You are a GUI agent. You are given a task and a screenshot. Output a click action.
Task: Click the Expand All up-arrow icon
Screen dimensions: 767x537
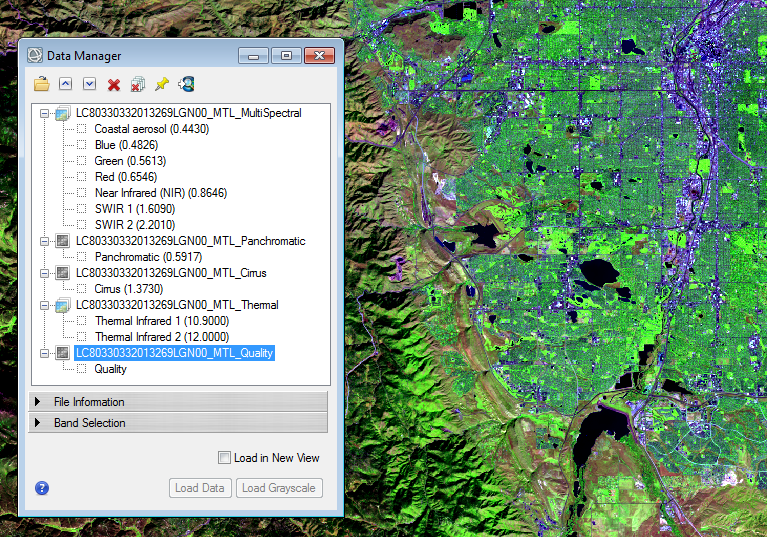point(66,85)
